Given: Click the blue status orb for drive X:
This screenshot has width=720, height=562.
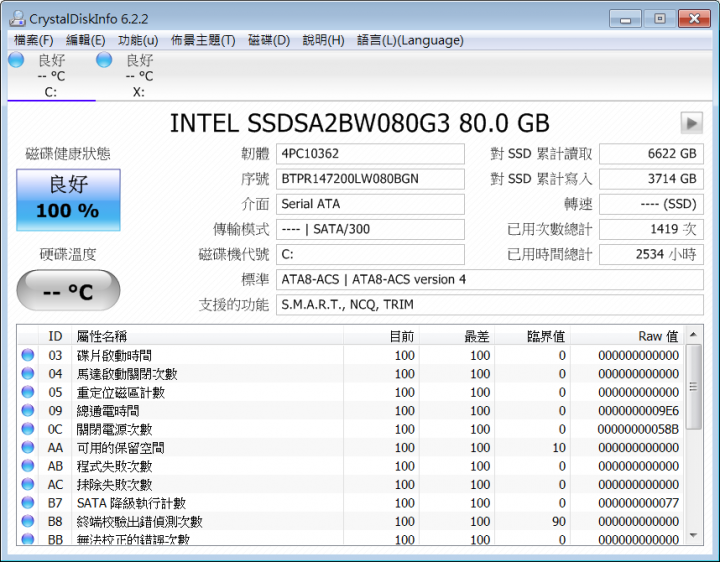Looking at the screenshot, I should click(x=104, y=60).
